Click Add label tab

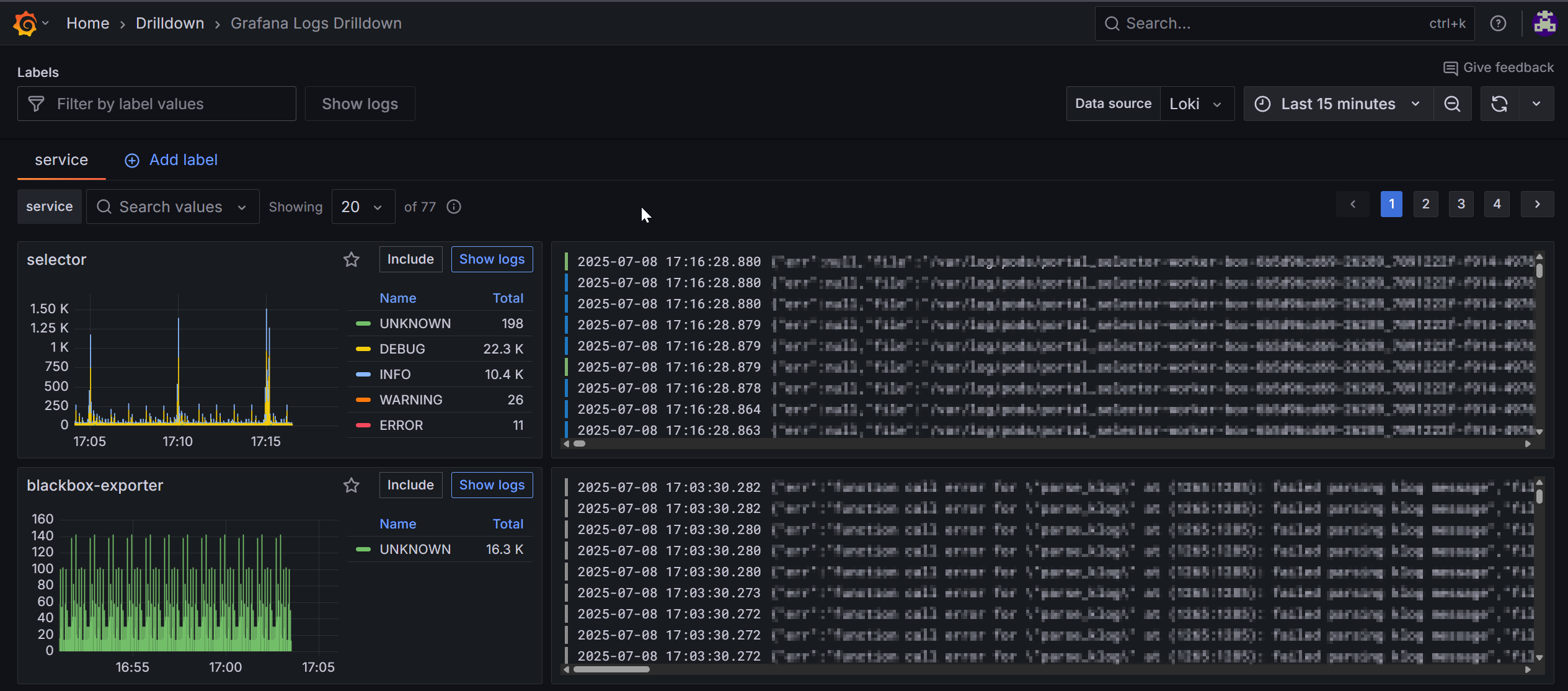tap(171, 160)
